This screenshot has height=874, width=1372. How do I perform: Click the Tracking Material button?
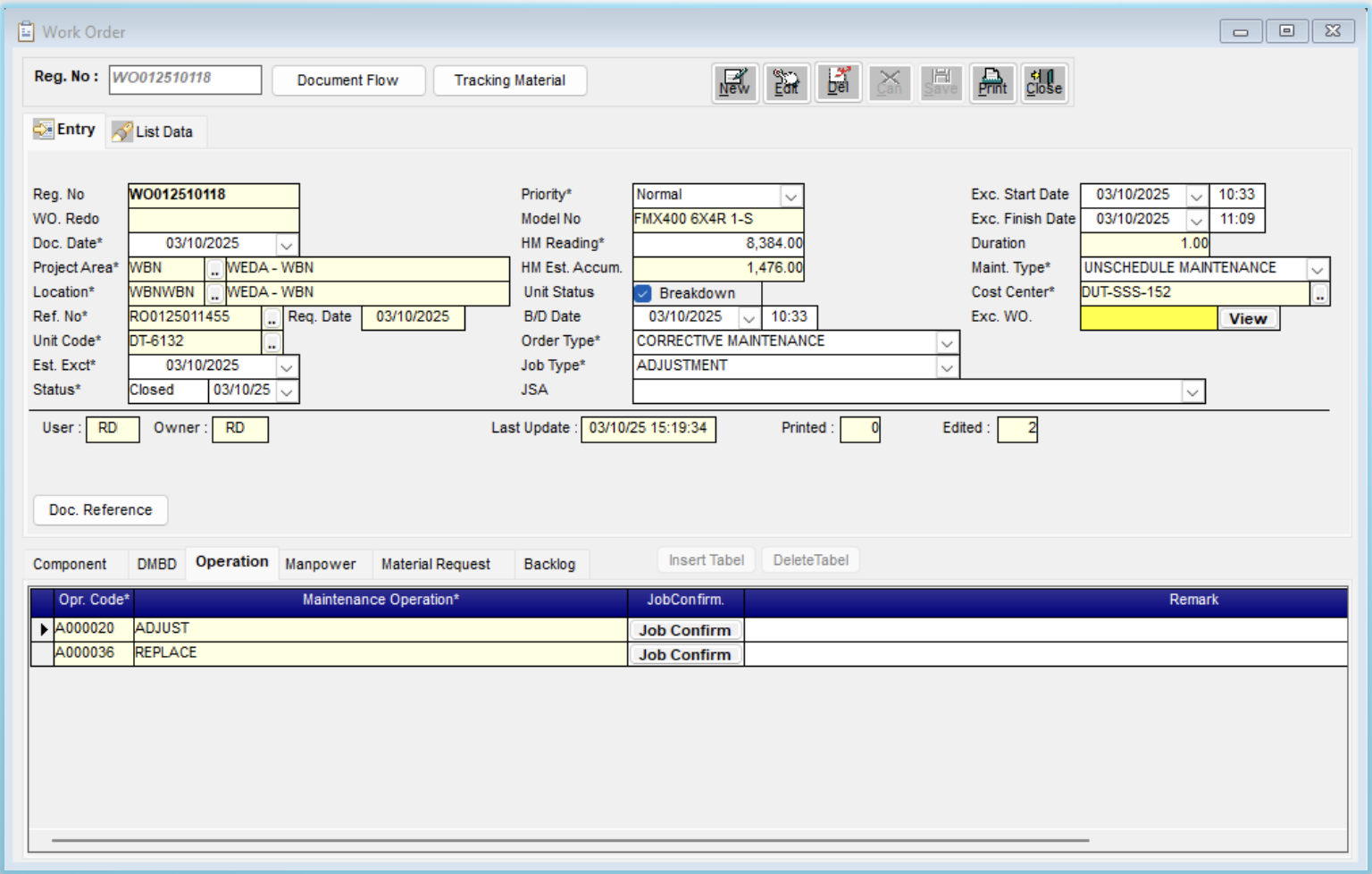coord(510,80)
